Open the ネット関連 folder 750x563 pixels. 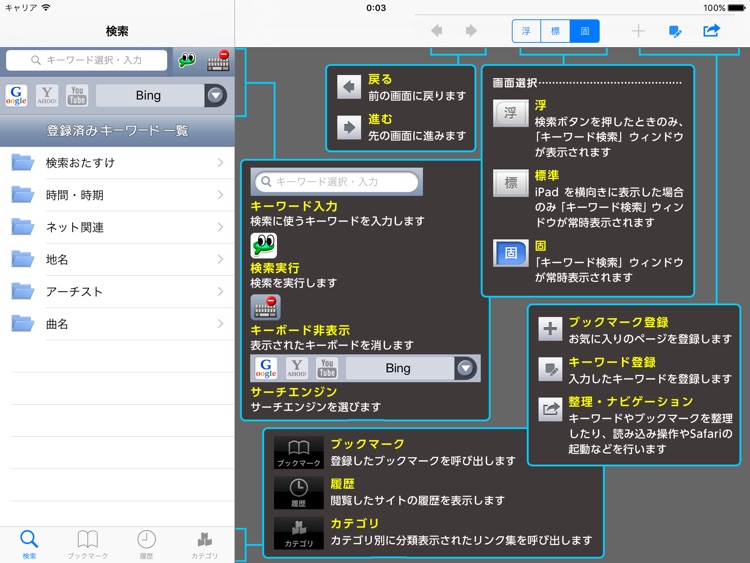click(117, 227)
